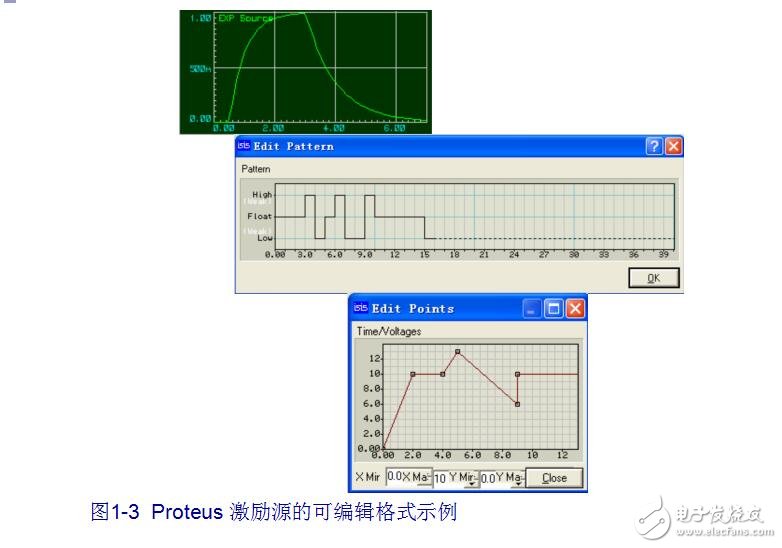This screenshot has height=548, width=782.
Task: Click the figure caption '图1-3 Proteus'
Action: (x=157, y=512)
